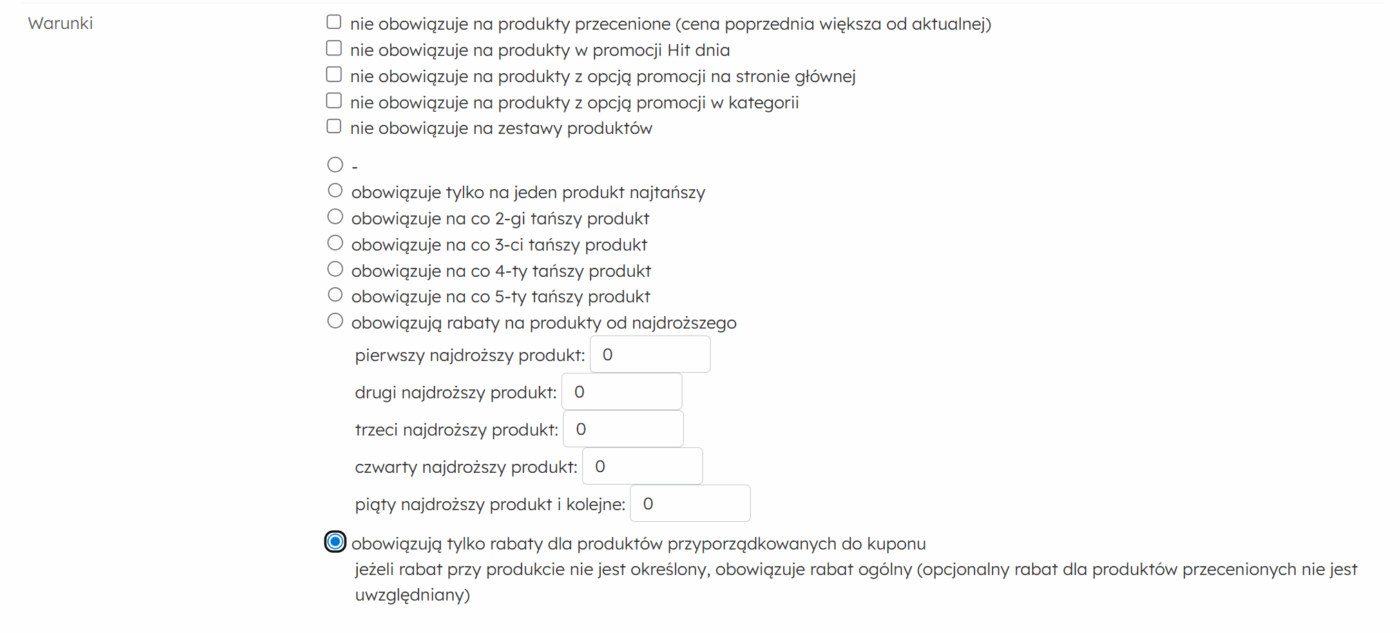Check 'nie obowiązuje na produkty przecenione' checkbox
This screenshot has width=1400, height=633.
[x=334, y=22]
